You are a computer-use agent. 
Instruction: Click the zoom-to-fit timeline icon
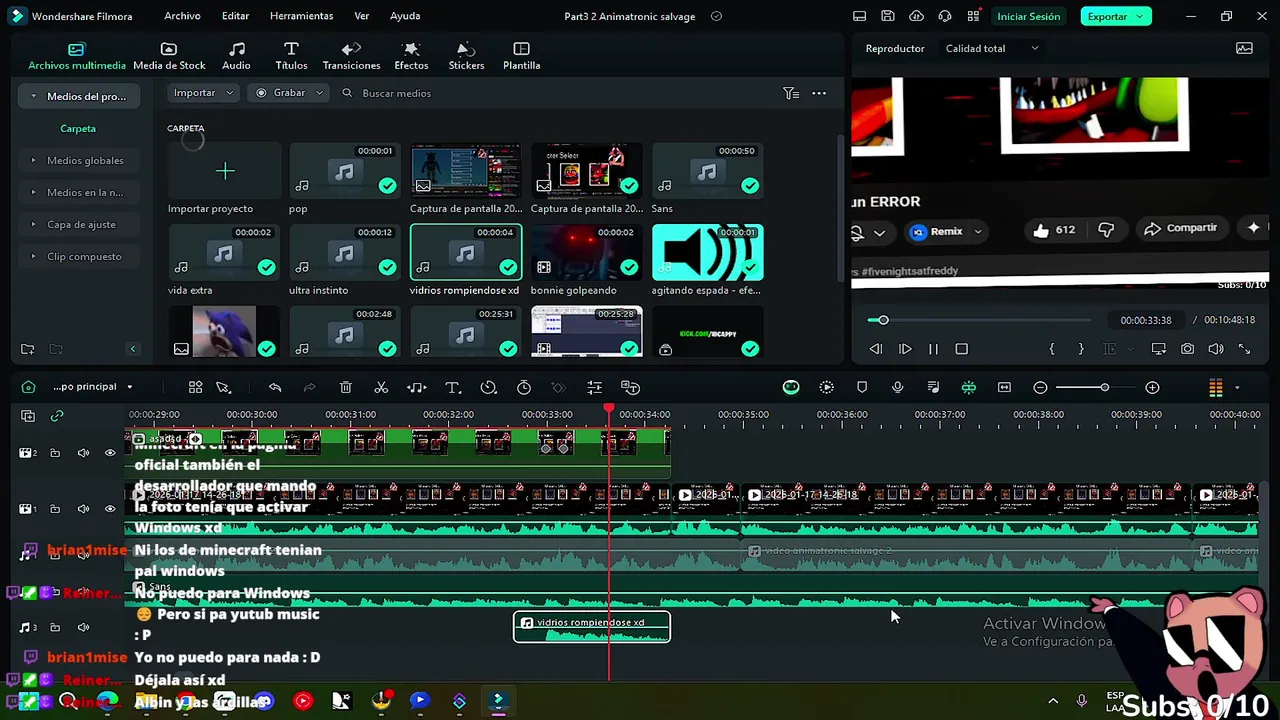pyautogui.click(x=1004, y=387)
